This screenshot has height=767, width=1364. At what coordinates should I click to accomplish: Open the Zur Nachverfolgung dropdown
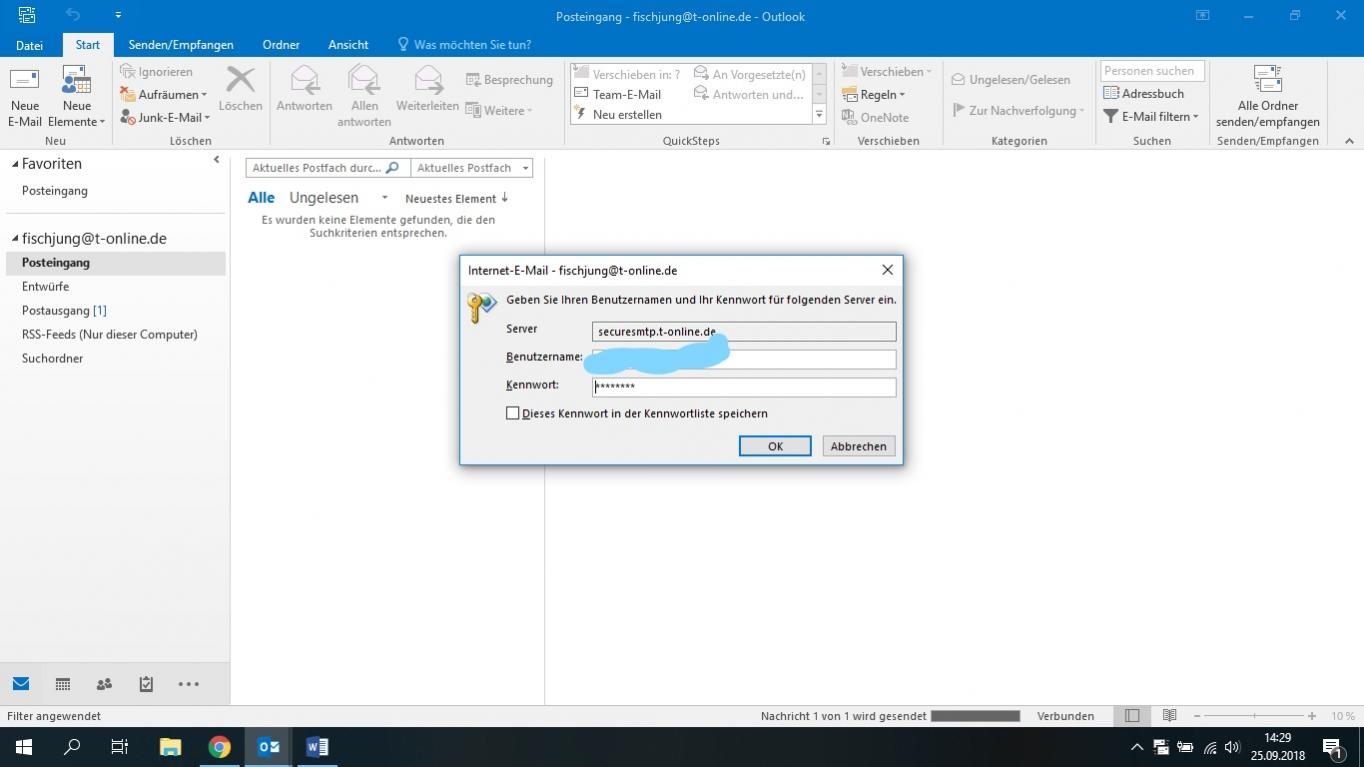tap(1018, 110)
